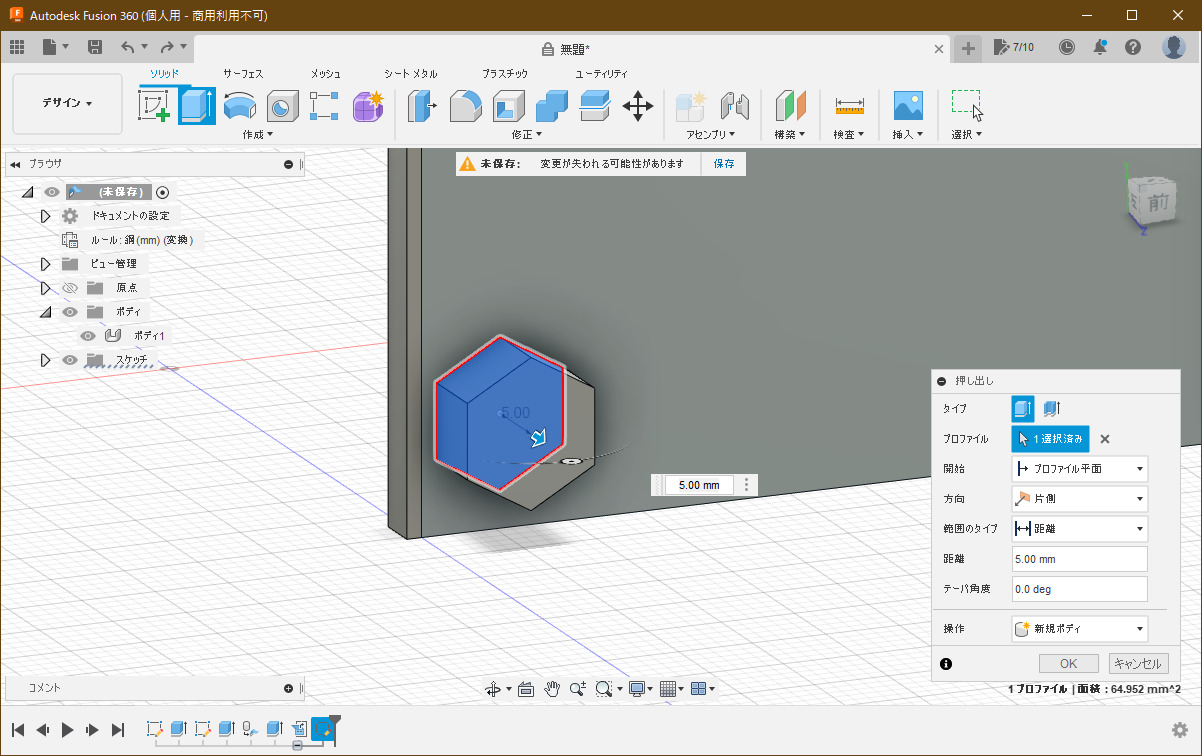Image resolution: width=1202 pixels, height=756 pixels.
Task: Click the Cancel button in Extrude dialog
Action: [1138, 664]
